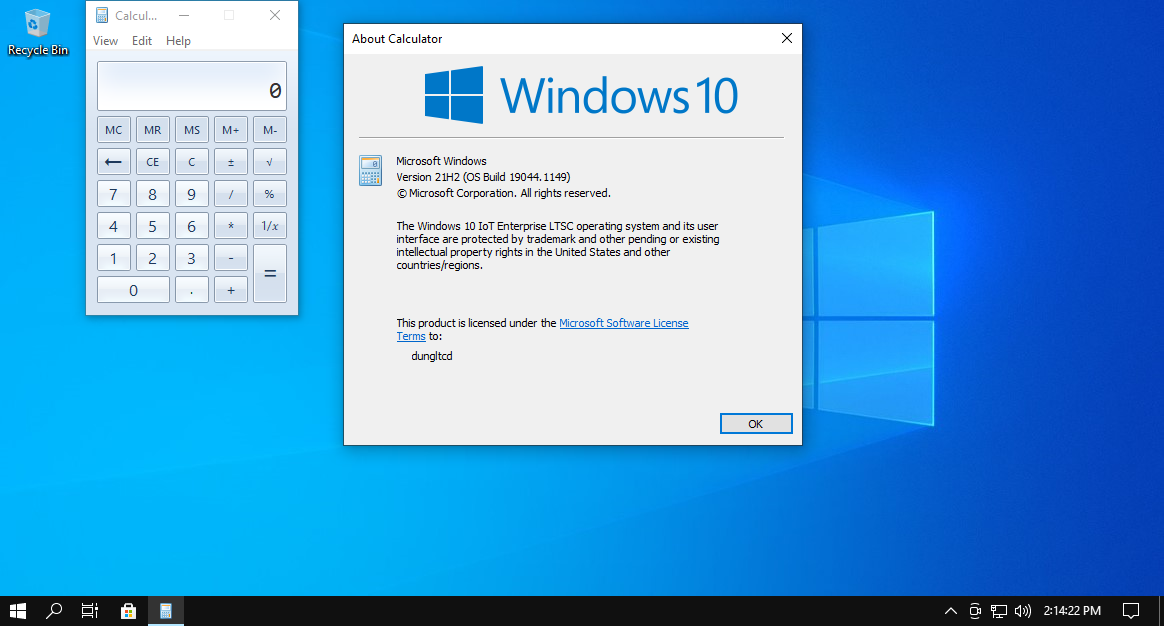1164x626 pixels.
Task: Click the Calculator display field showing 0
Action: (192, 86)
